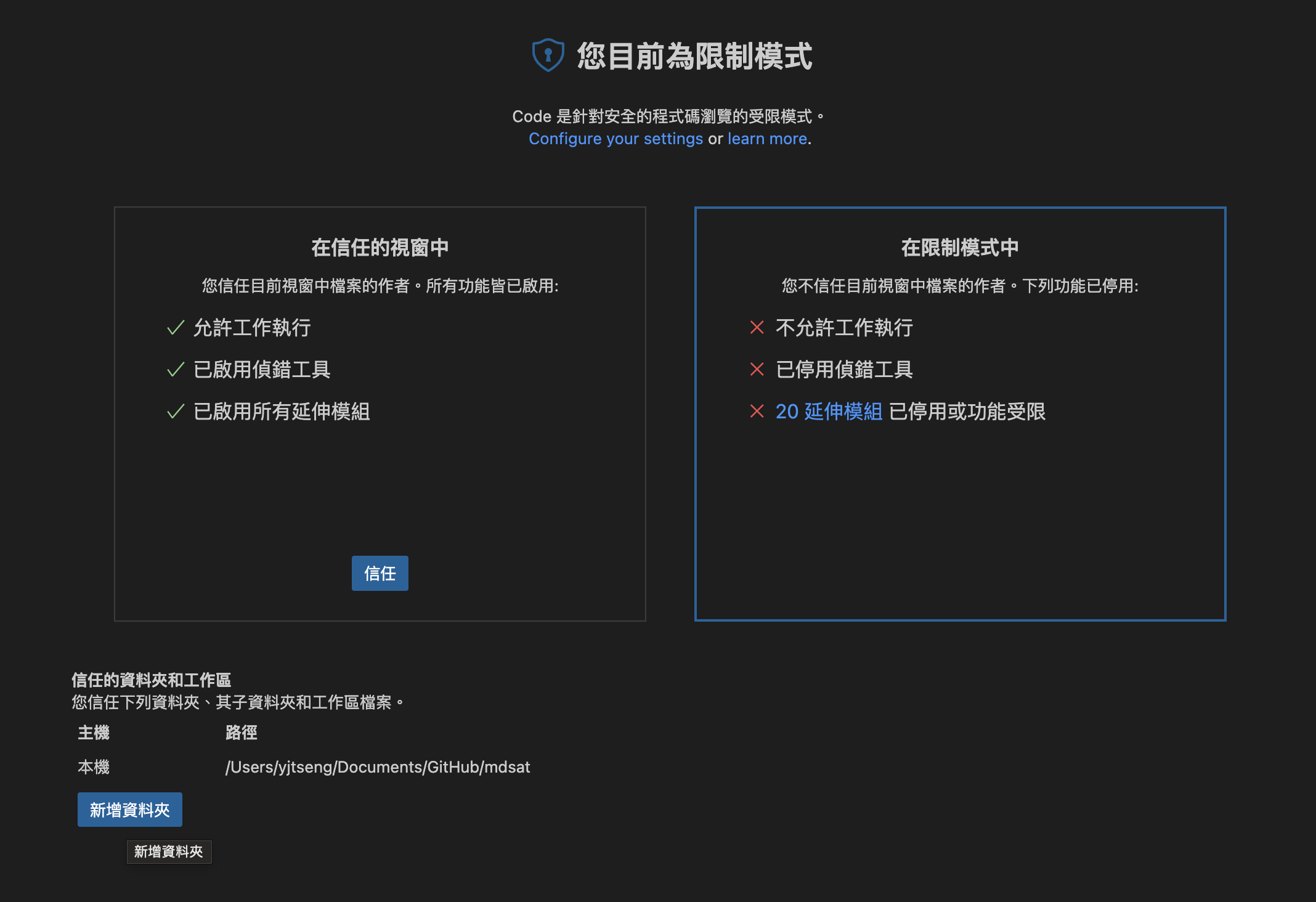The image size is (1316, 902).
Task: Click green checkmark beside 已啟用偵錯工具
Action: pos(176,370)
